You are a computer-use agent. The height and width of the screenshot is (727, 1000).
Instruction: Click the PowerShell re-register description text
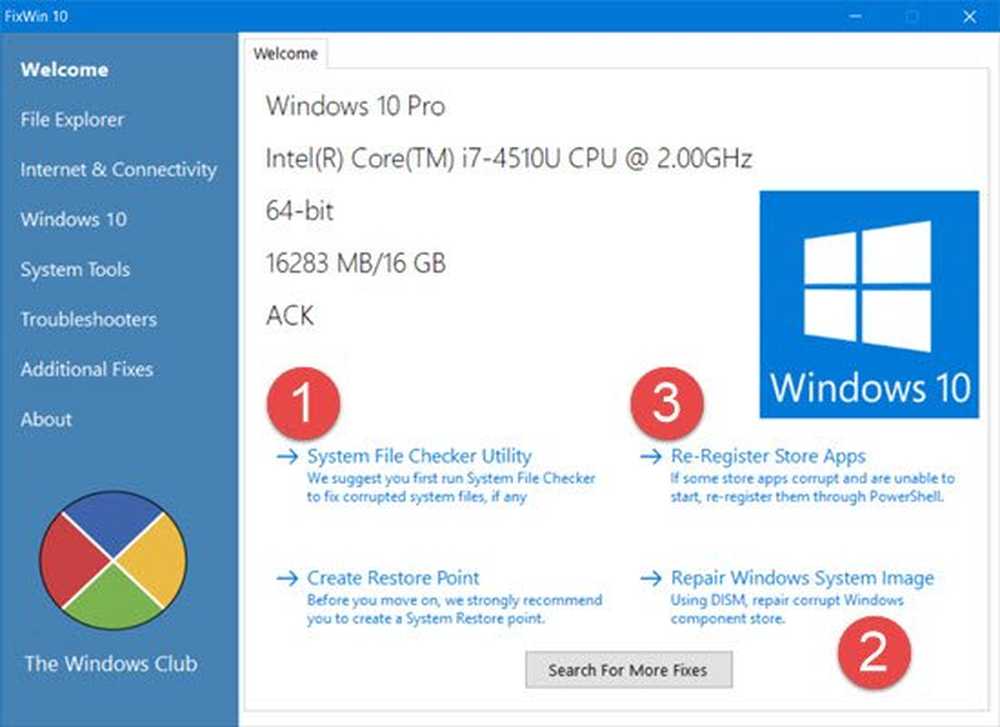812,487
